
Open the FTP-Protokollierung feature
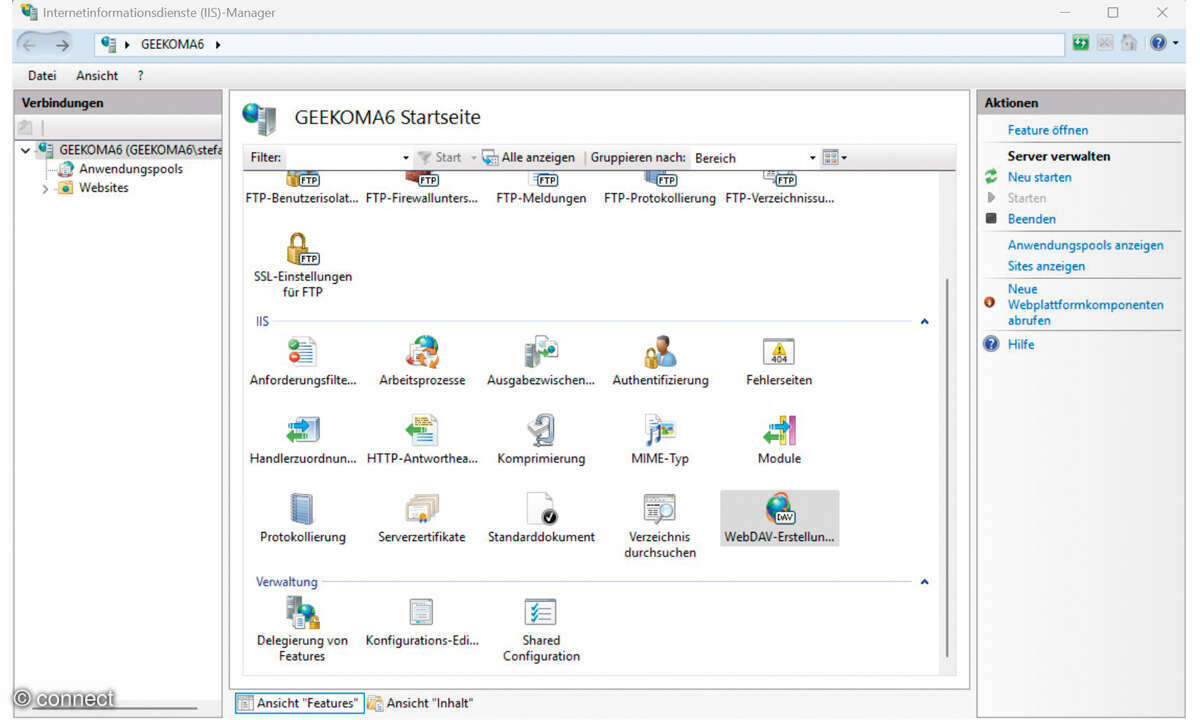click(x=660, y=187)
